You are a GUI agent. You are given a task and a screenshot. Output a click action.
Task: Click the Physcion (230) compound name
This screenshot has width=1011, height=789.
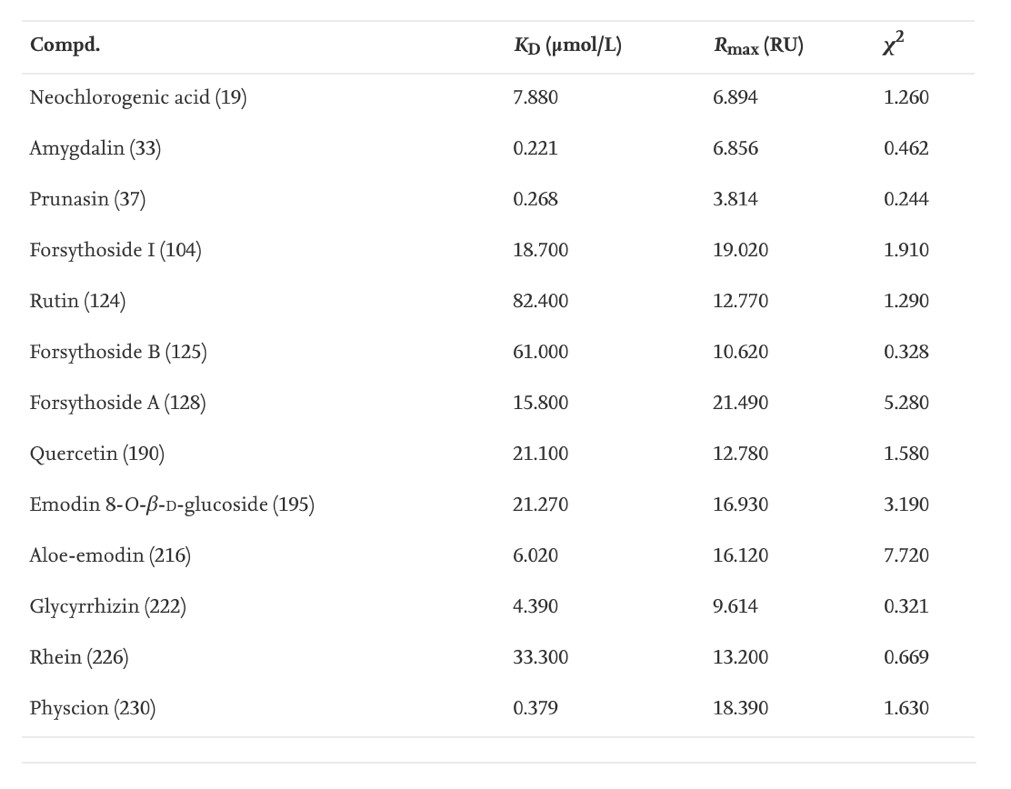pos(92,708)
